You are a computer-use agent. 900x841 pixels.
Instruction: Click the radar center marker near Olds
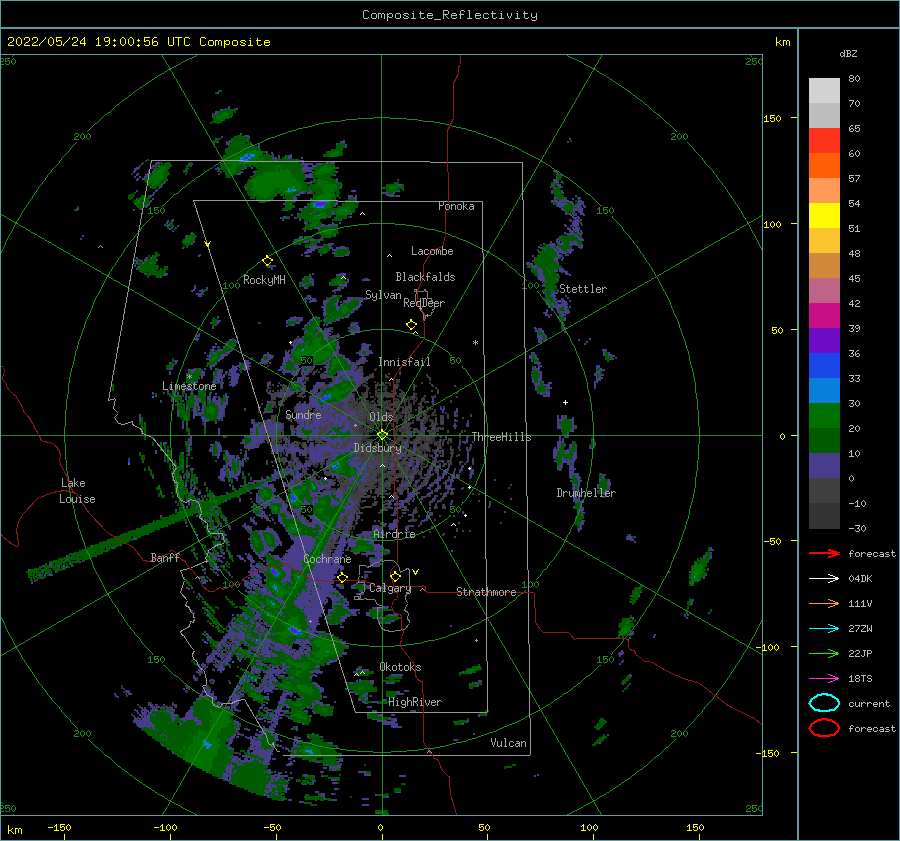[x=382, y=435]
